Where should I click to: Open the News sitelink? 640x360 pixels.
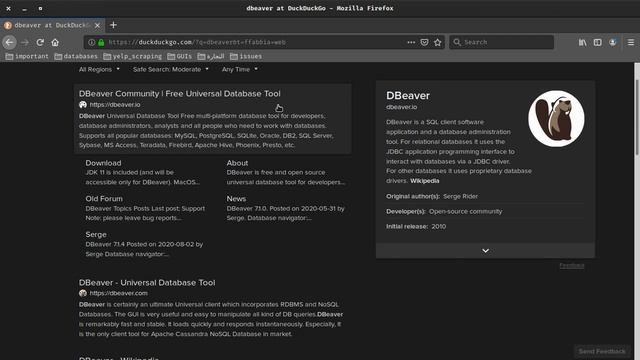pos(236,199)
